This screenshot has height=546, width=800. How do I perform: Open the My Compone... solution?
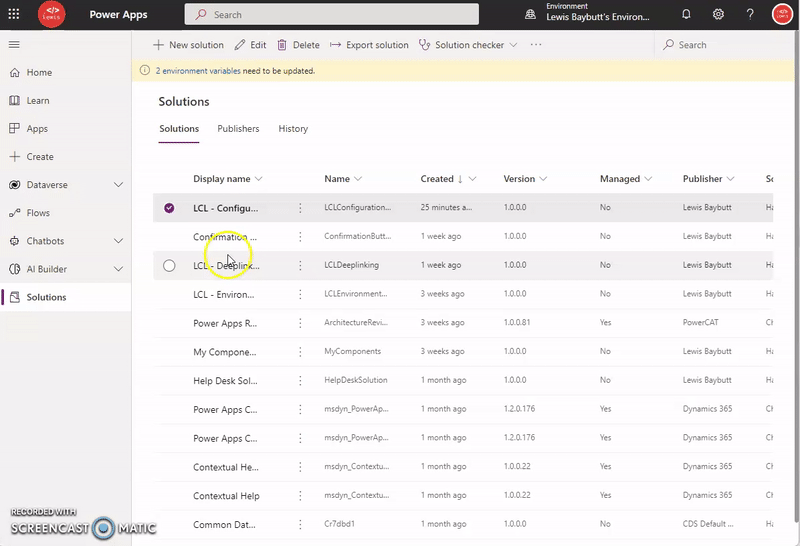coord(224,352)
